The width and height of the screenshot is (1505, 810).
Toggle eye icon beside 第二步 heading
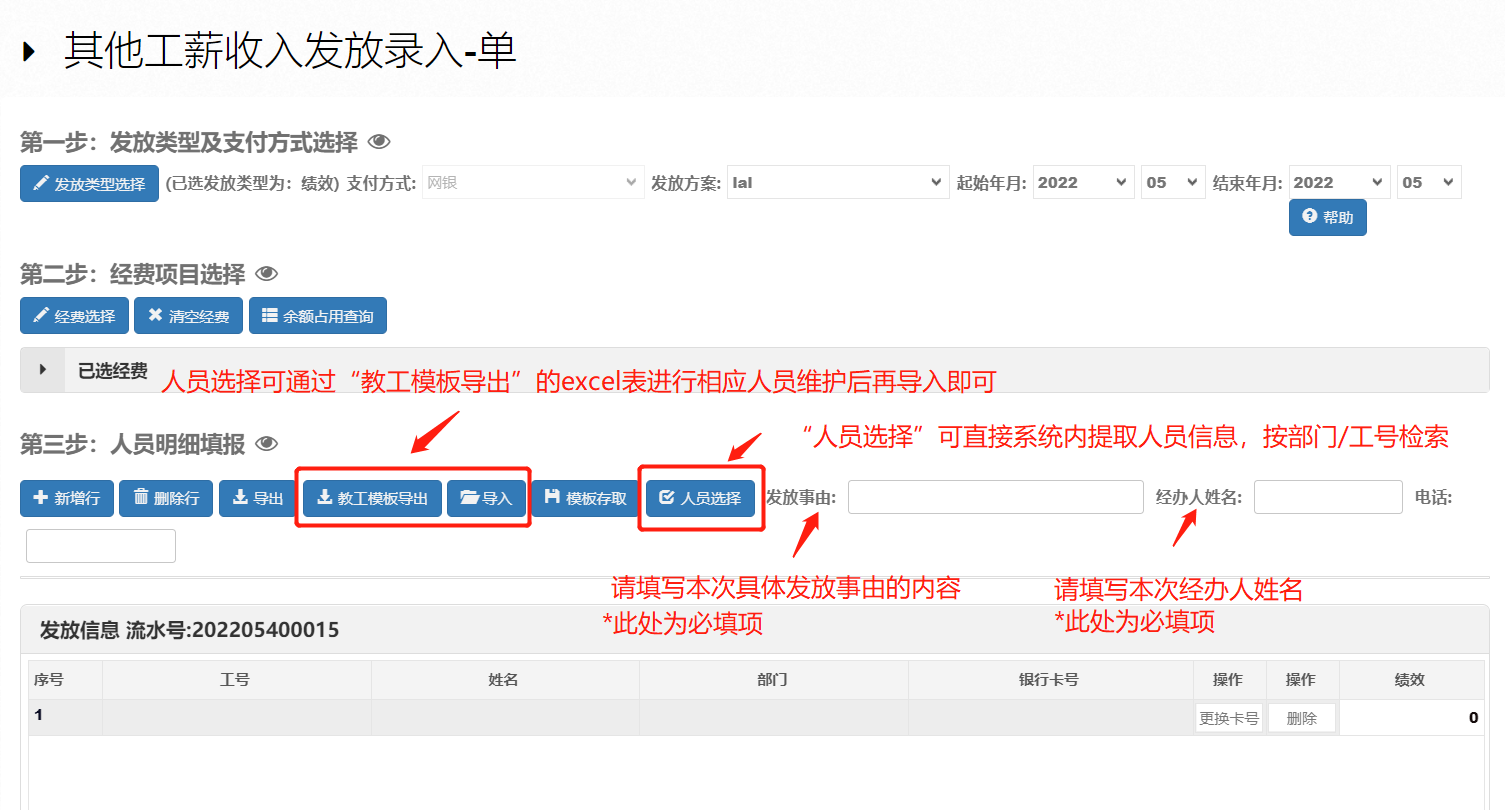point(266,274)
